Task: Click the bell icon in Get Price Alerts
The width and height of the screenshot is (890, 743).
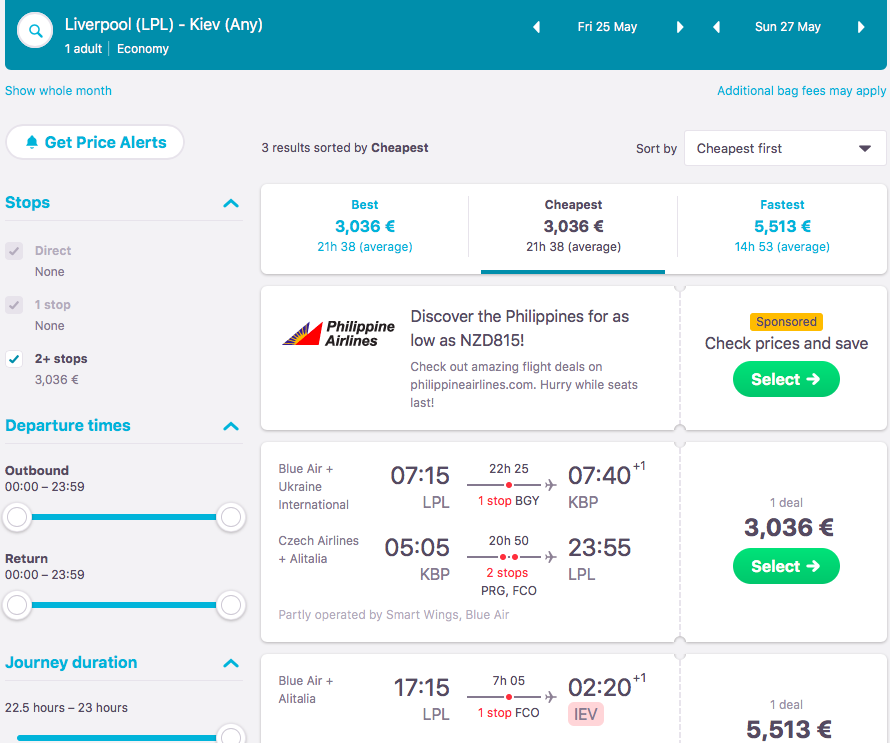Action: tap(32, 142)
